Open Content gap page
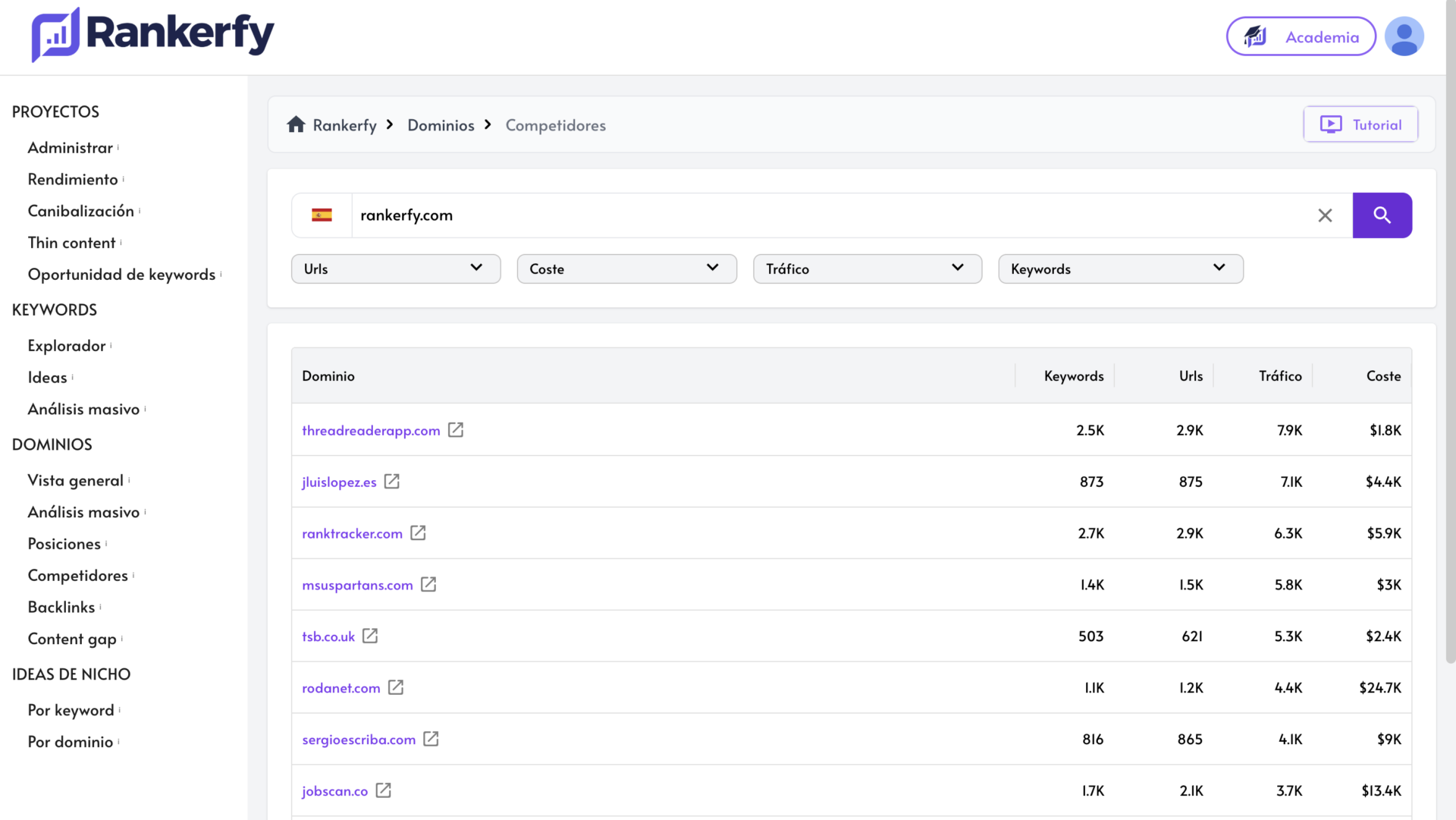1456x820 pixels. 72,639
